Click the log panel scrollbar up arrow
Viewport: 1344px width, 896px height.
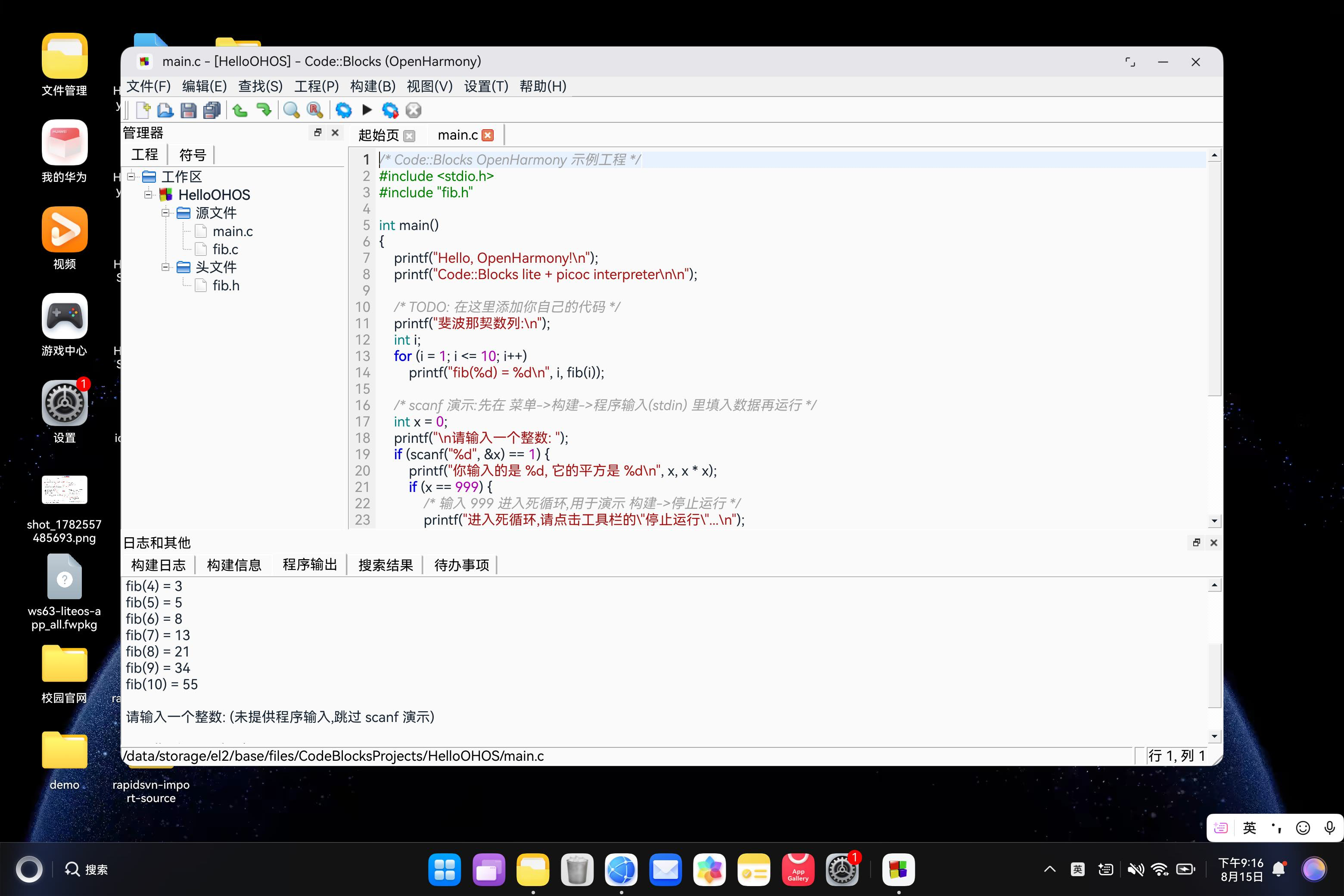pos(1214,585)
